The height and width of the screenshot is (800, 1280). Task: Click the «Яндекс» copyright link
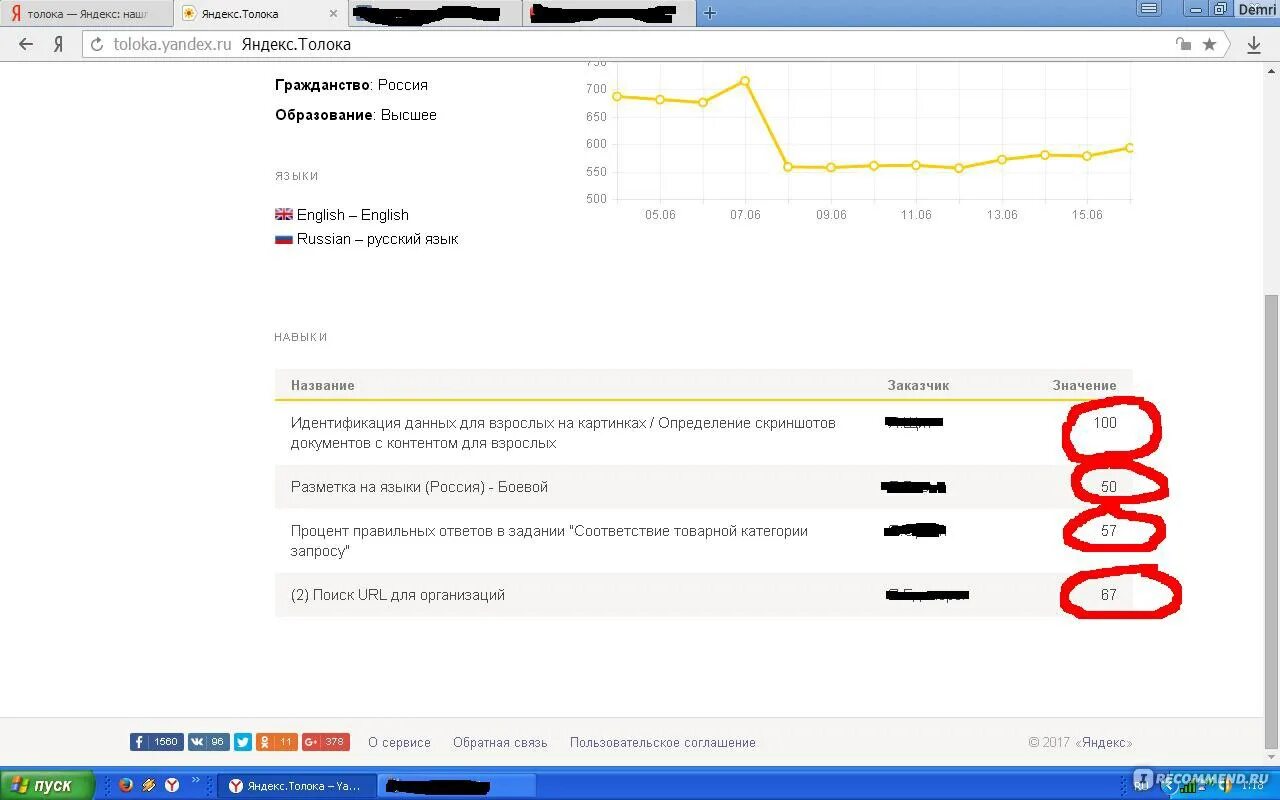(1104, 742)
